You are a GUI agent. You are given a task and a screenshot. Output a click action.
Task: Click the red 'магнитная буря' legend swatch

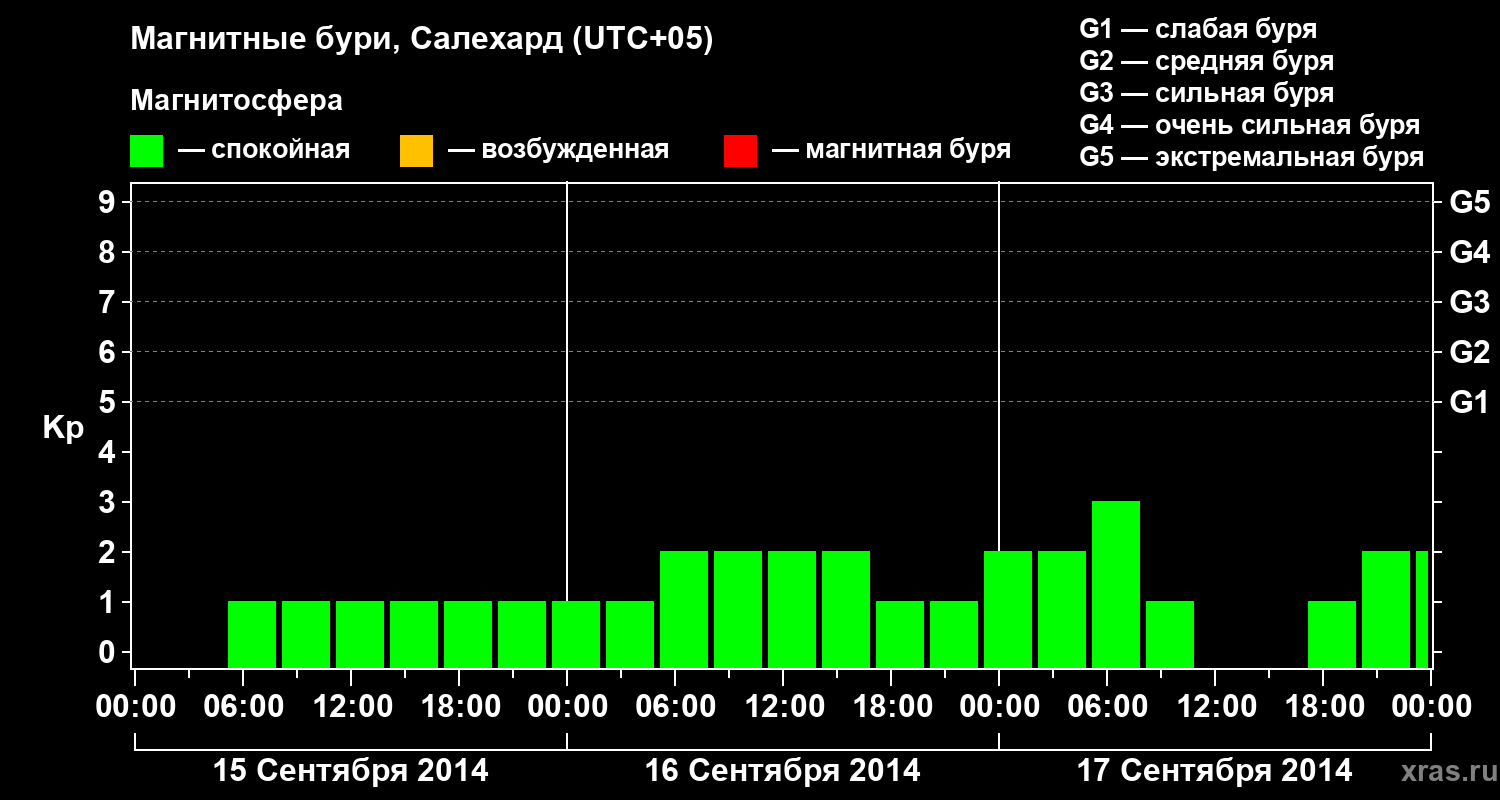[740, 151]
